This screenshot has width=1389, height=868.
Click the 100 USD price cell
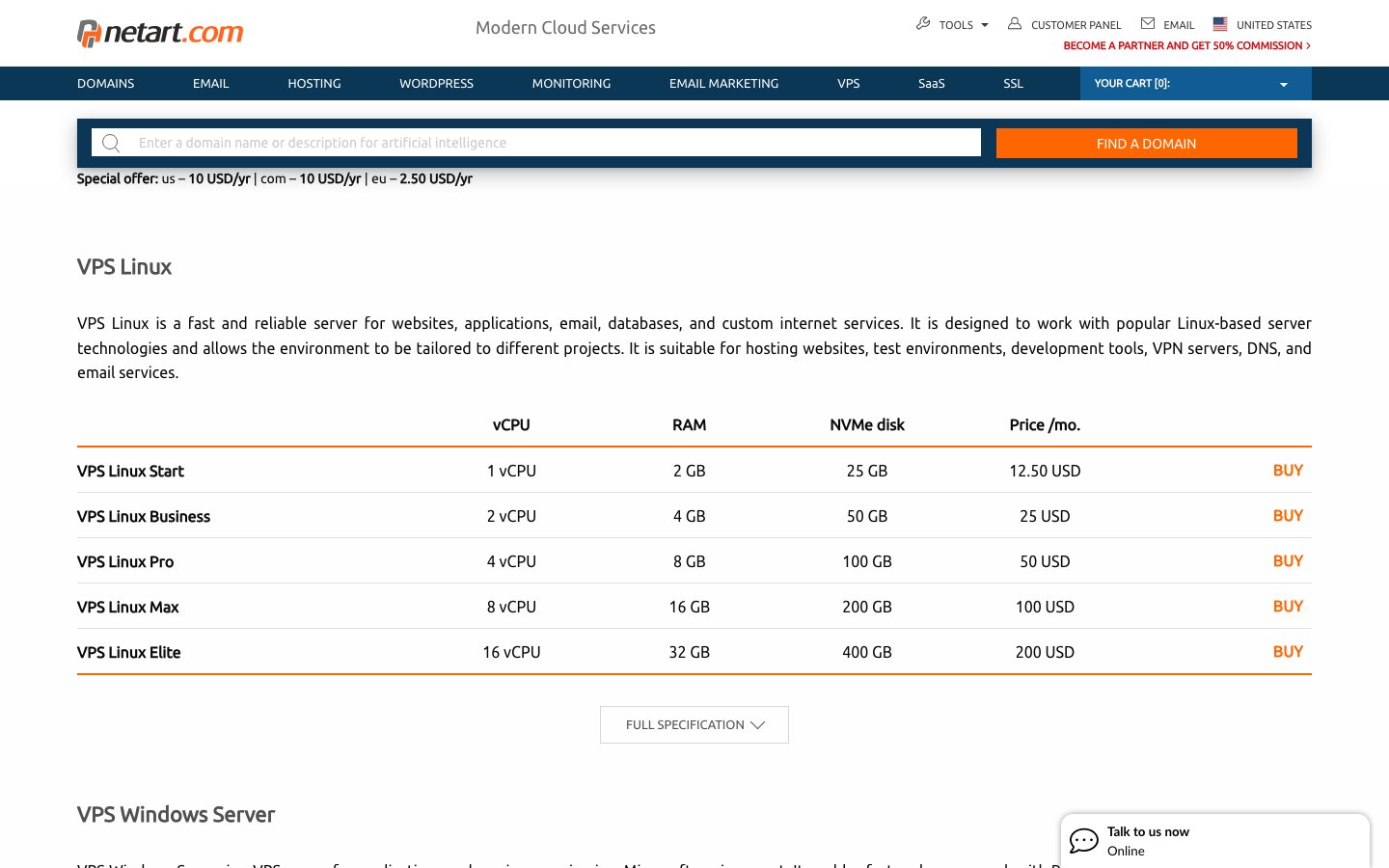(x=1045, y=608)
